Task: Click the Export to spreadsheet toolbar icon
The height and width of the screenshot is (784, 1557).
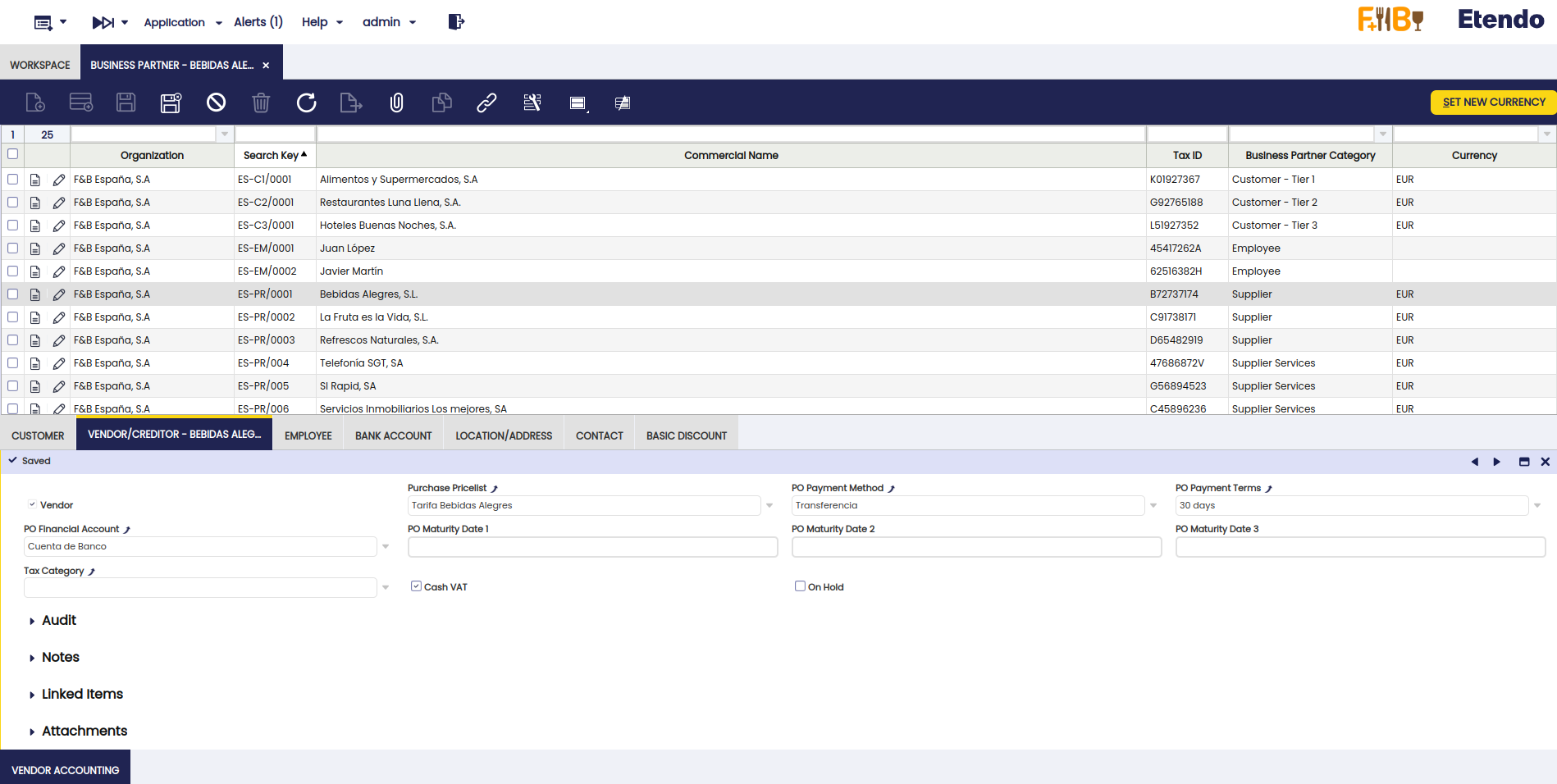Action: pyautogui.click(x=351, y=103)
